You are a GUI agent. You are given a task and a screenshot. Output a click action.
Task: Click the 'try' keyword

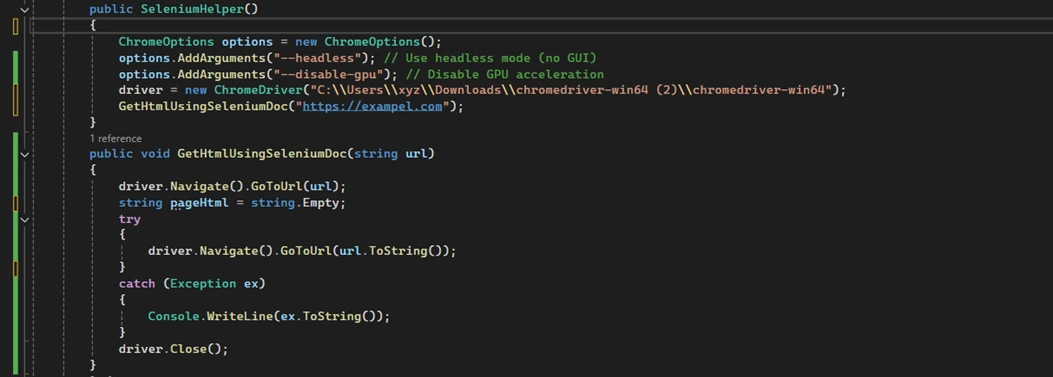point(130,219)
